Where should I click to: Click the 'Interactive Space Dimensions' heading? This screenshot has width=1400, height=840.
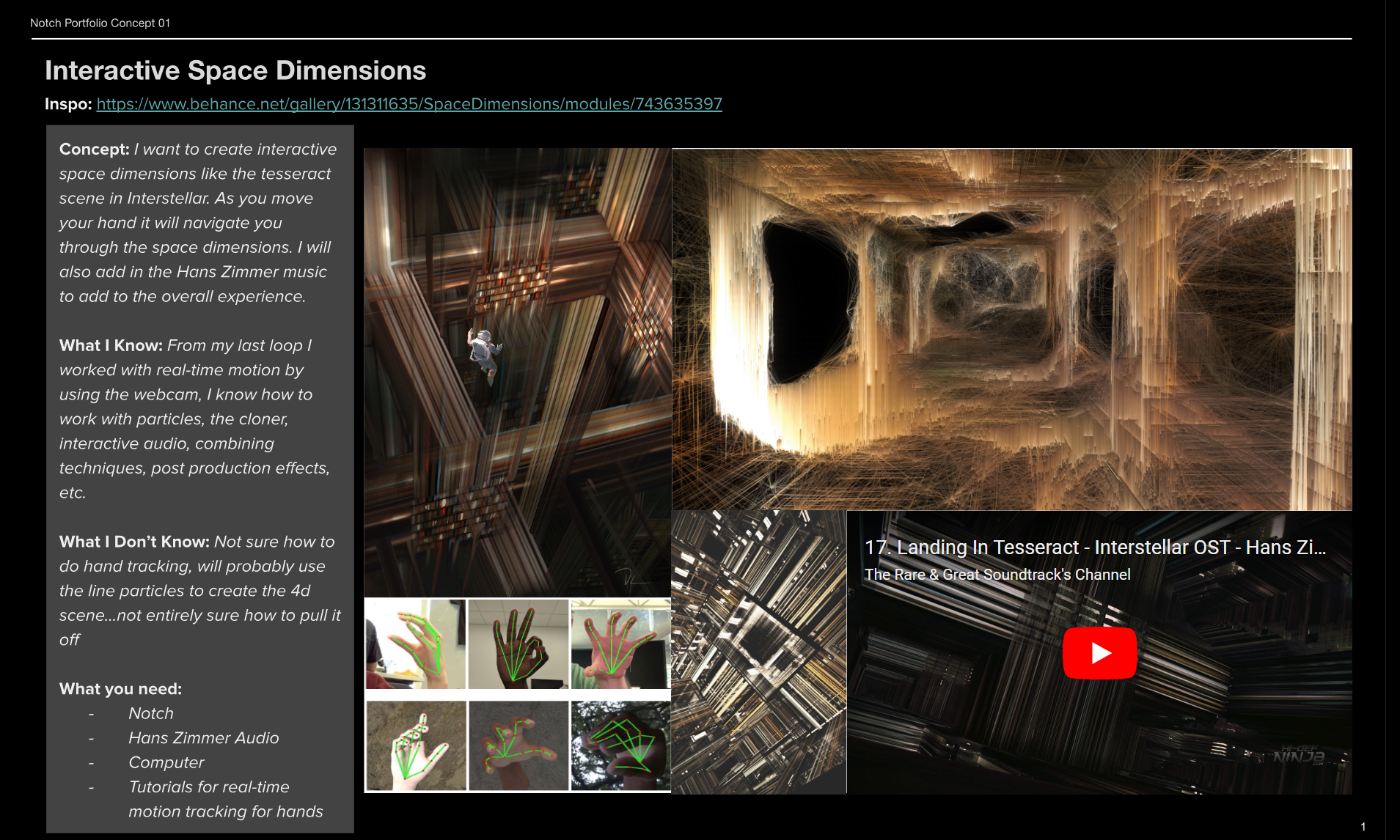(x=235, y=70)
